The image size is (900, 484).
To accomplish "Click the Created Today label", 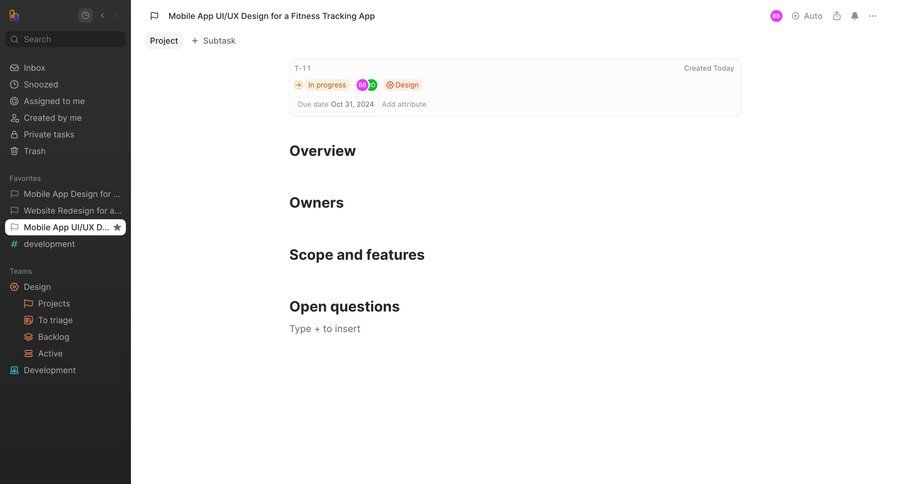I will (709, 68).
